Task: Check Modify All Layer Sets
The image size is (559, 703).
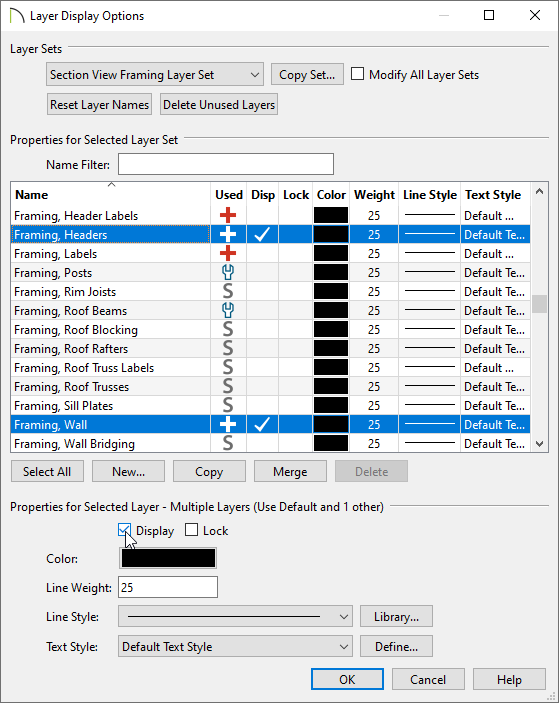Action: 357,74
